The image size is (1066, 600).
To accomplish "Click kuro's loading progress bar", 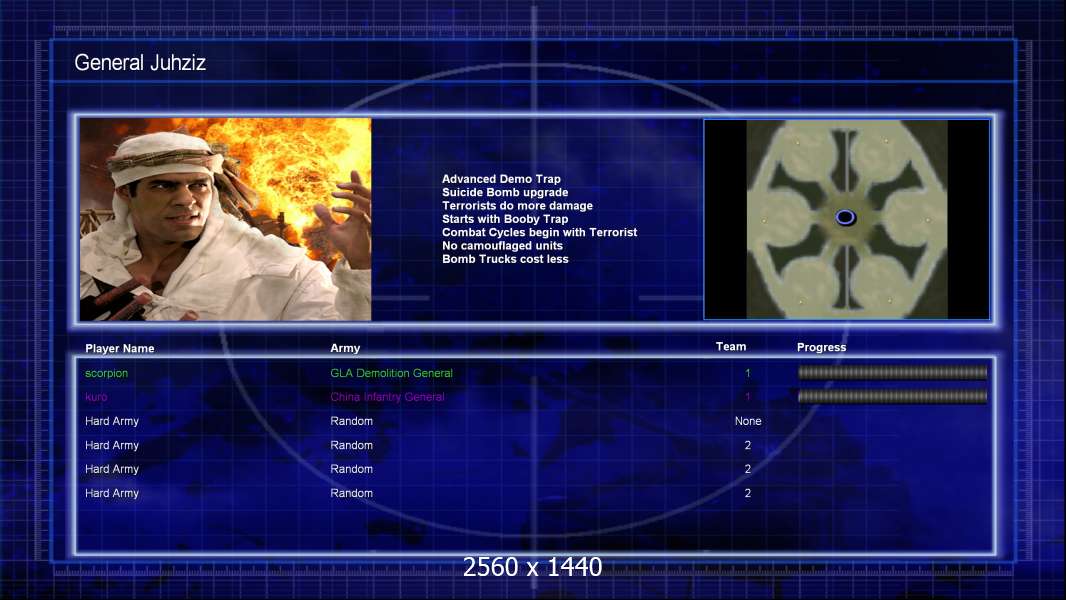I will 892,397.
